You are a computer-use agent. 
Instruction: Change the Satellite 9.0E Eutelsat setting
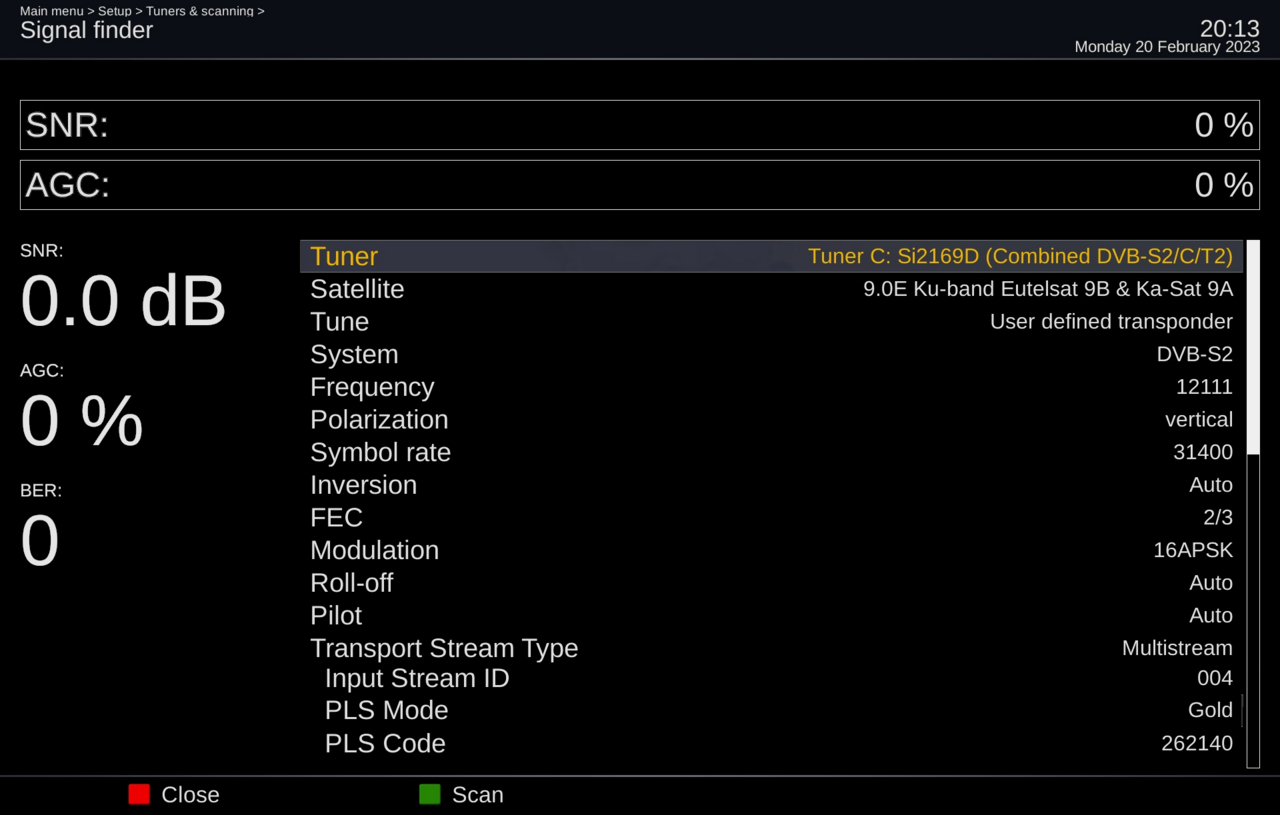[x=770, y=289]
